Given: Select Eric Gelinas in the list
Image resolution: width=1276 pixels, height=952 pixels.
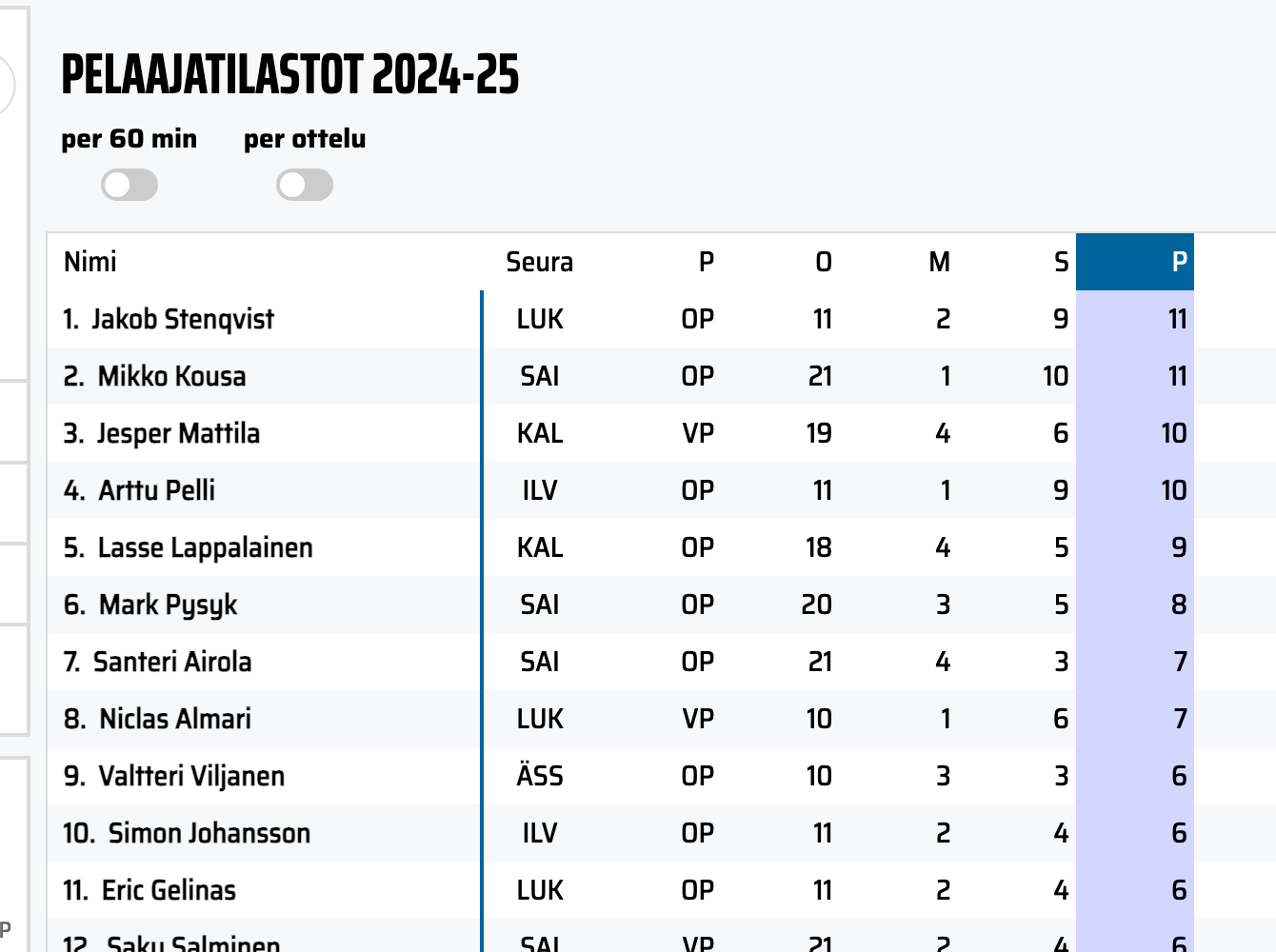Looking at the screenshot, I should (169, 890).
